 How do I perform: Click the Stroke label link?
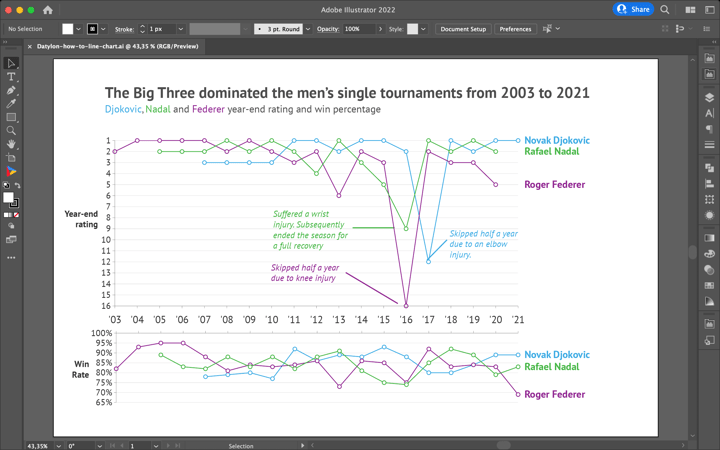click(124, 29)
